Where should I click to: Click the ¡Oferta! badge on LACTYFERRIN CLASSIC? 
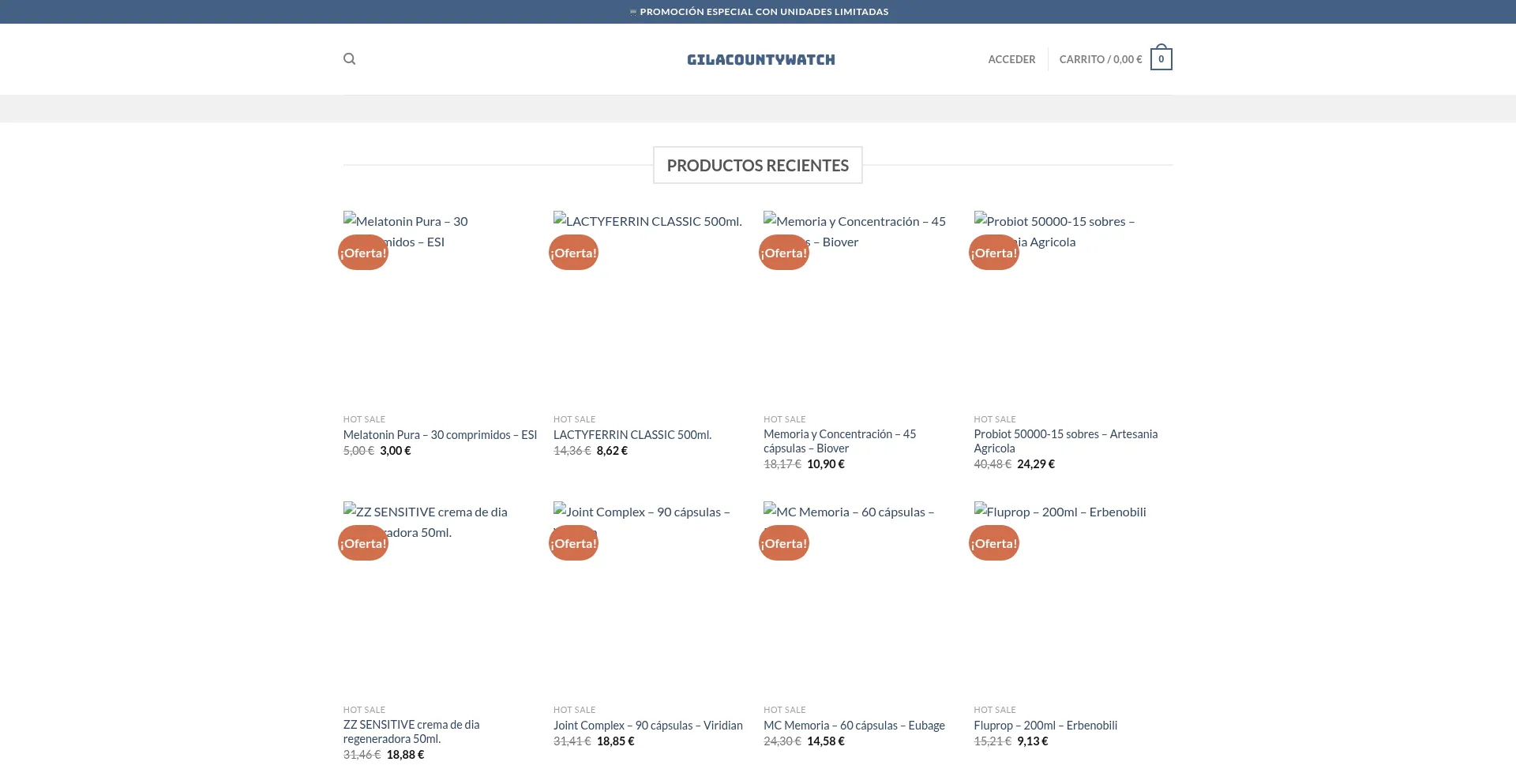pyautogui.click(x=573, y=253)
